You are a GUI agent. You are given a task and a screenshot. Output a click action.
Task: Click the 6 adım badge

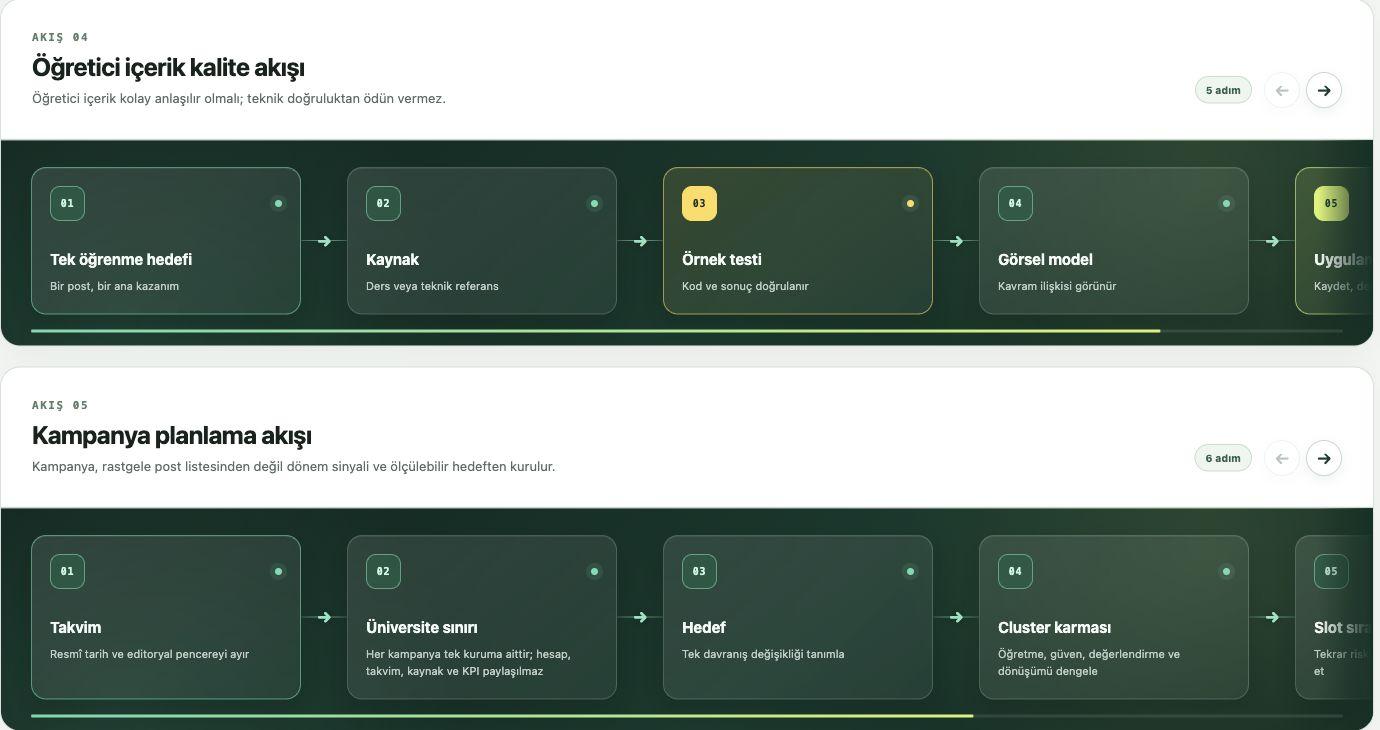(1223, 458)
